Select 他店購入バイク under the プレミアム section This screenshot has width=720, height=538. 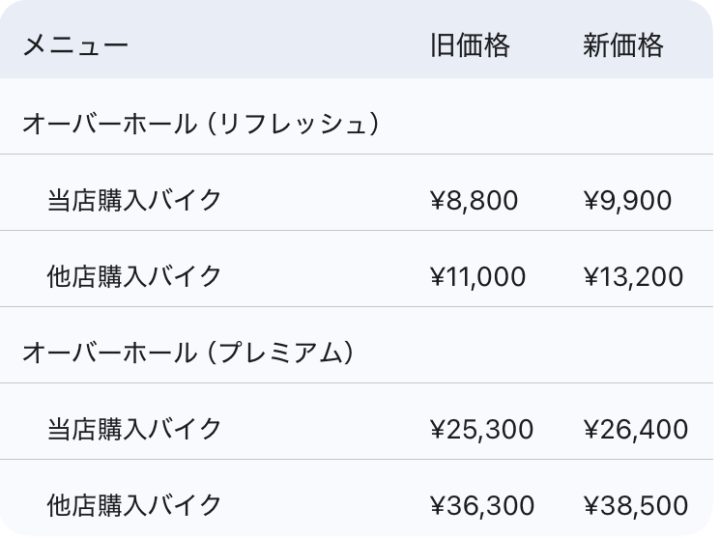coord(134,505)
